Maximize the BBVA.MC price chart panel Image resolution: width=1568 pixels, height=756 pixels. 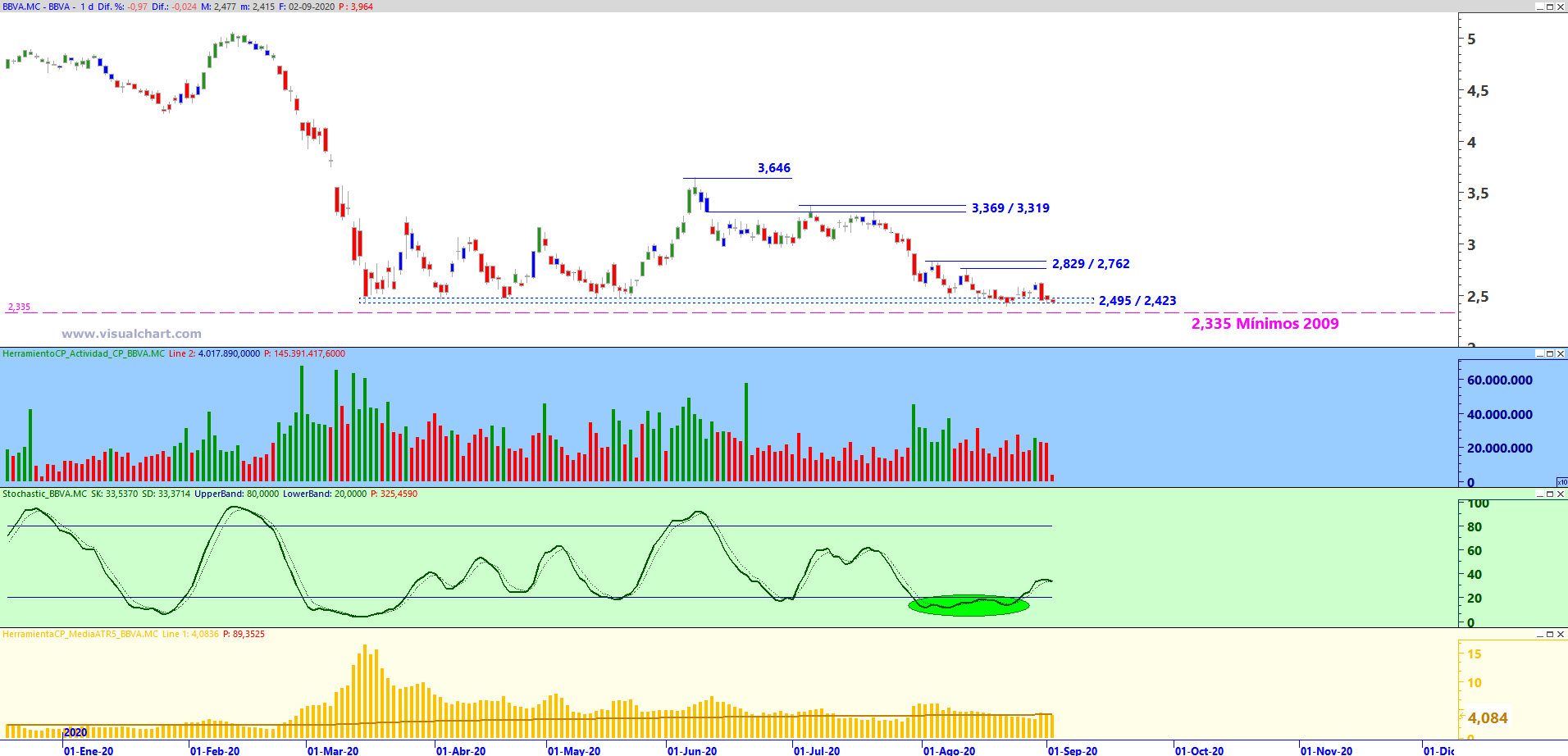pyautogui.click(x=1550, y=7)
